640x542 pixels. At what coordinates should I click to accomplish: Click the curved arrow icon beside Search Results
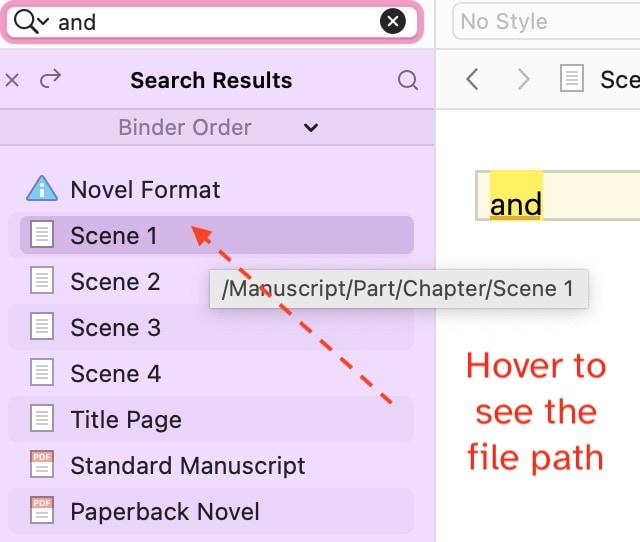pos(50,78)
